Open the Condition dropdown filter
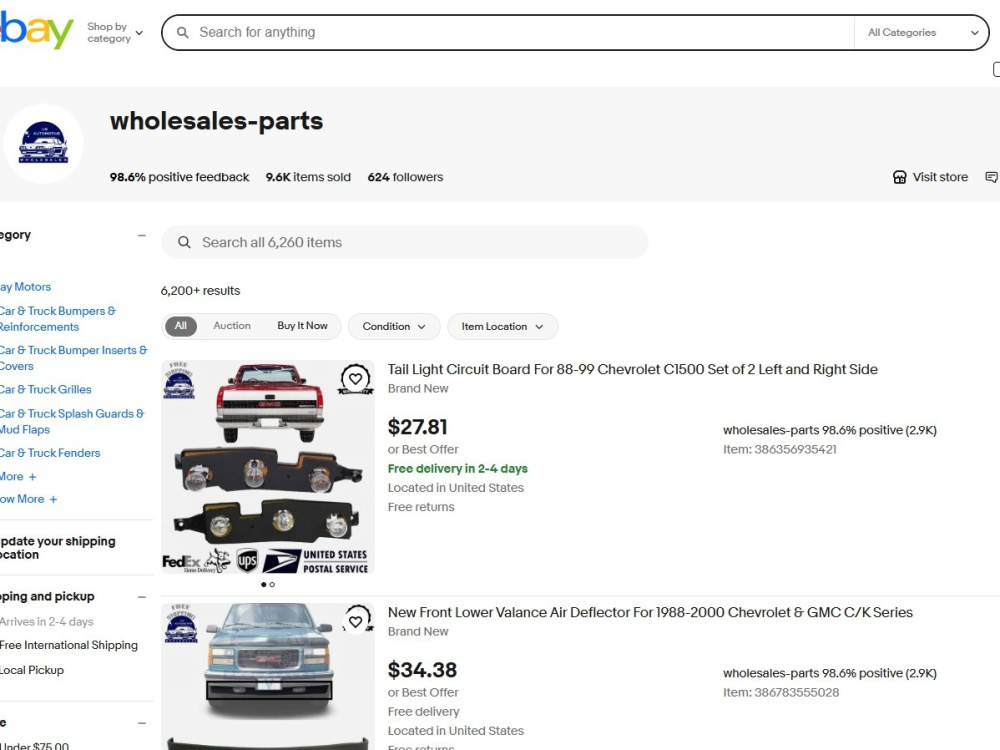1000x750 pixels. (394, 327)
